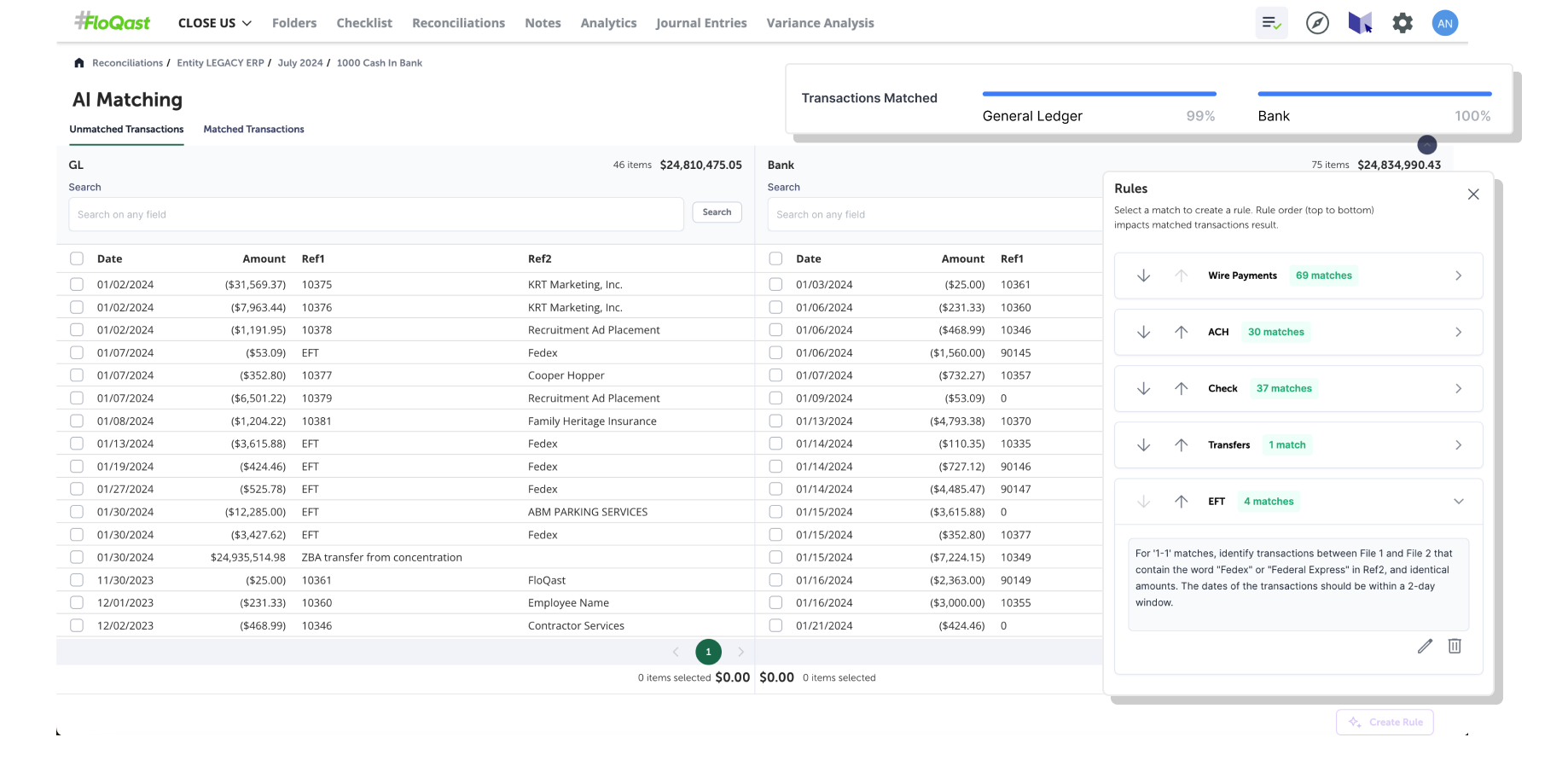Open the Folders menu
Viewport: 1568px width, 778px height.
click(x=294, y=23)
